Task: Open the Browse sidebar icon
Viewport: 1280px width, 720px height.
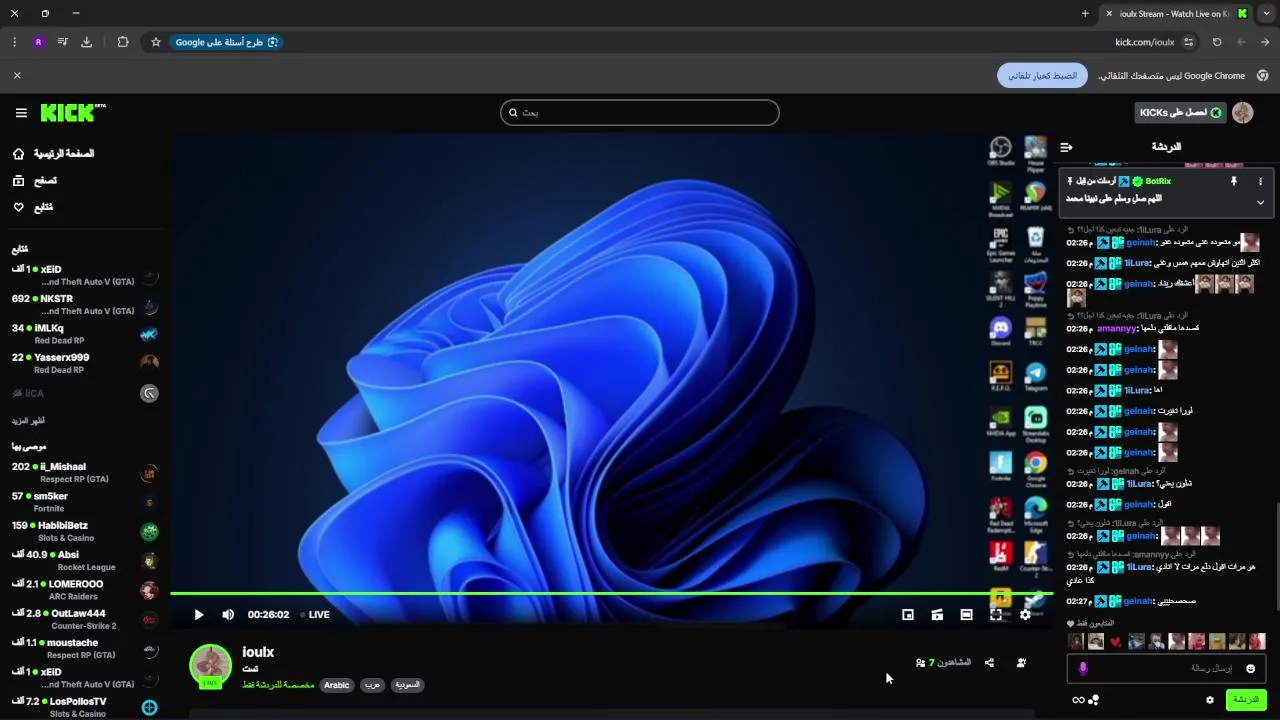Action: tap(18, 181)
